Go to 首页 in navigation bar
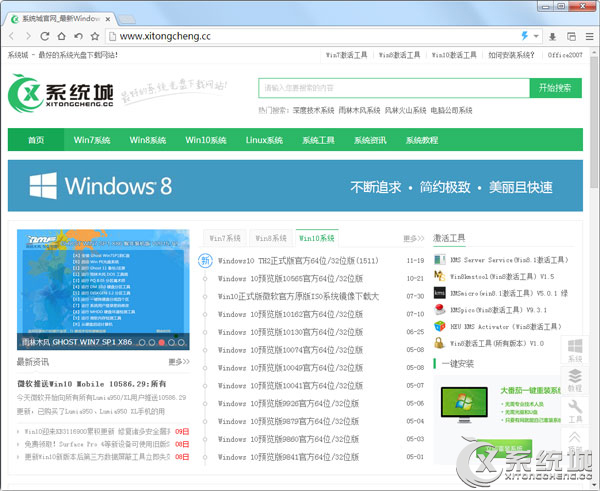Image resolution: width=600 pixels, height=491 pixels. (36, 140)
